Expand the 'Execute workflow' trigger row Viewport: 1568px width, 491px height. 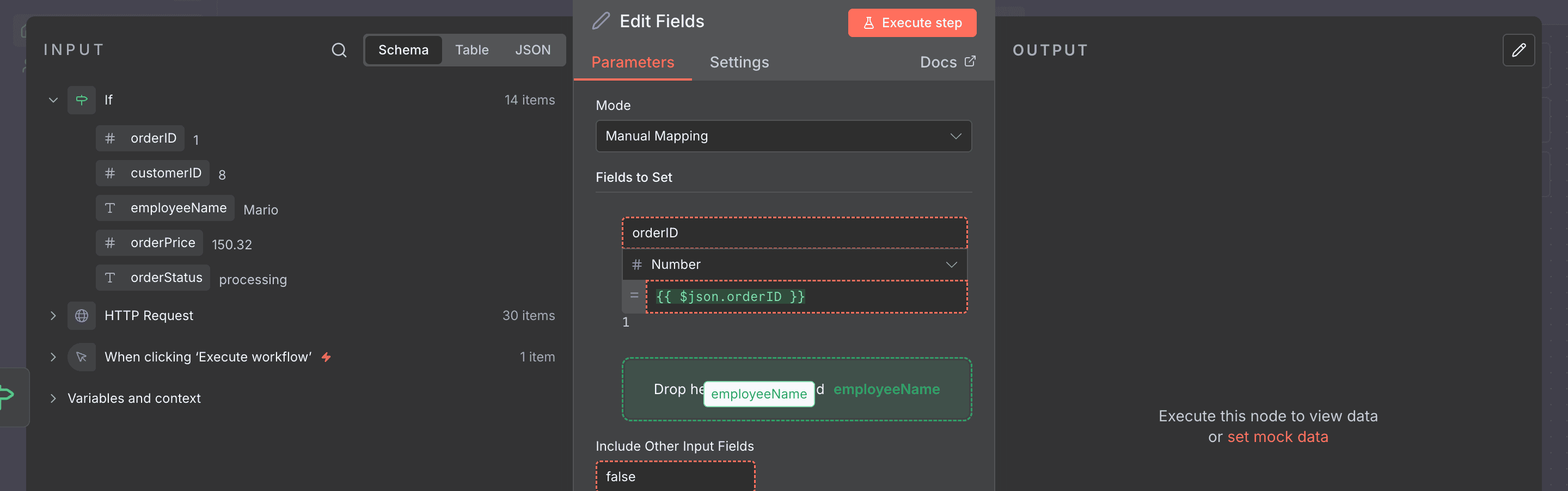pos(53,357)
